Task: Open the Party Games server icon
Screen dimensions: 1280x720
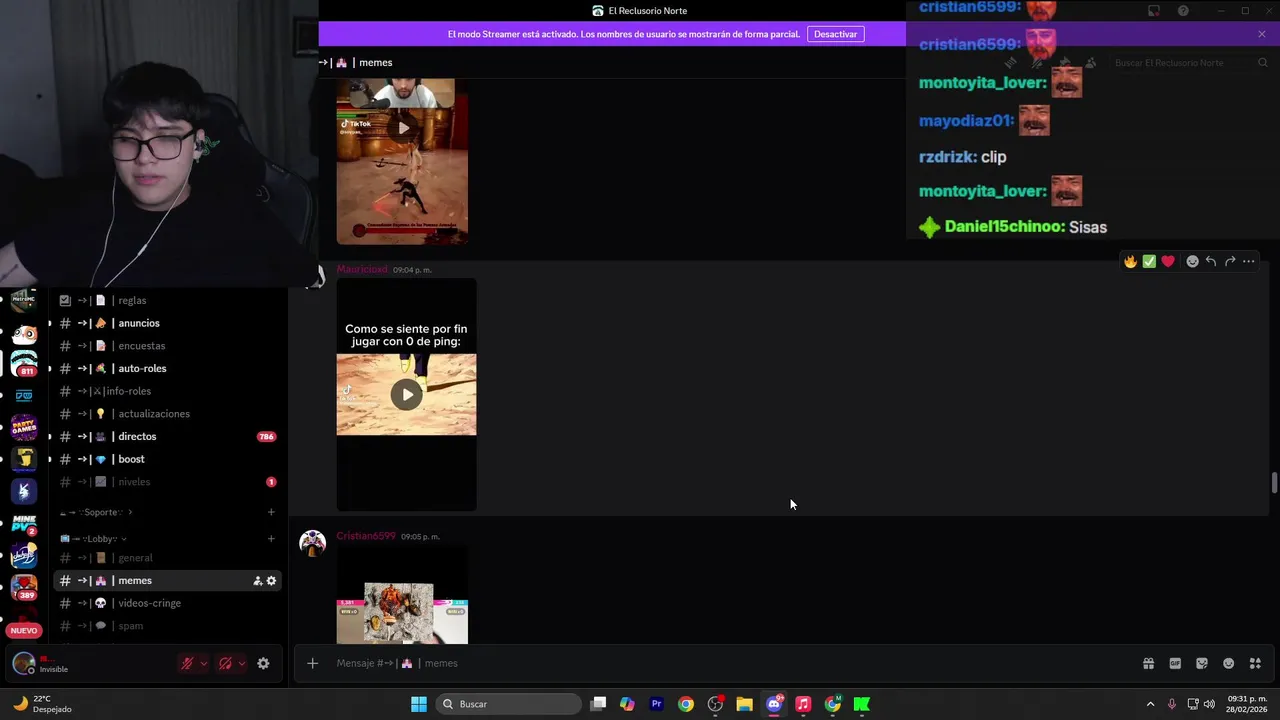Action: (x=24, y=427)
